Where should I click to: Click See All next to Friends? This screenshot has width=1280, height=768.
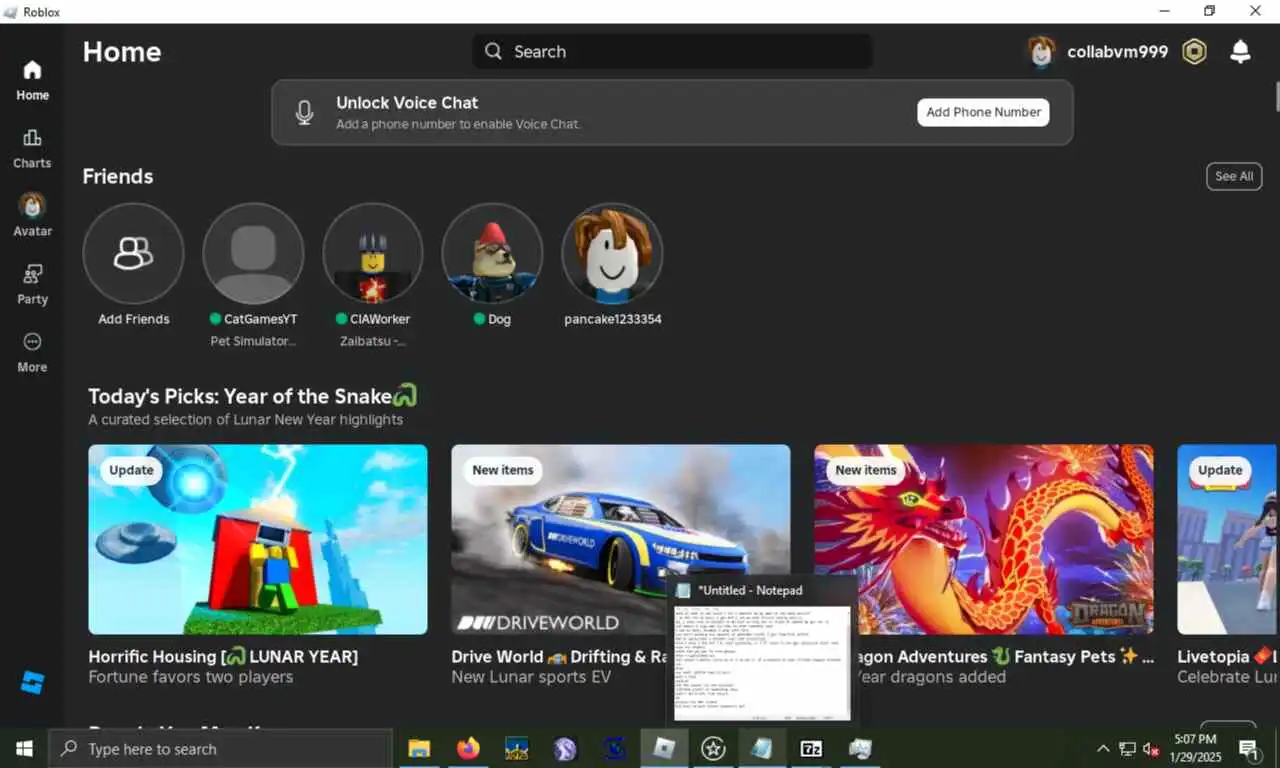click(x=1234, y=176)
